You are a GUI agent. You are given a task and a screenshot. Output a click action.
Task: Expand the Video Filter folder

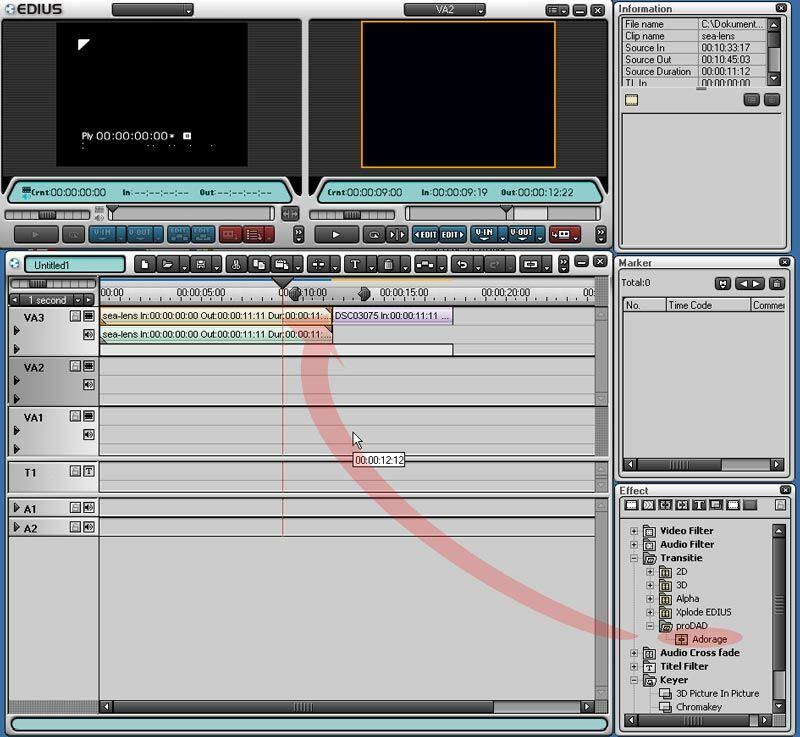pos(634,531)
